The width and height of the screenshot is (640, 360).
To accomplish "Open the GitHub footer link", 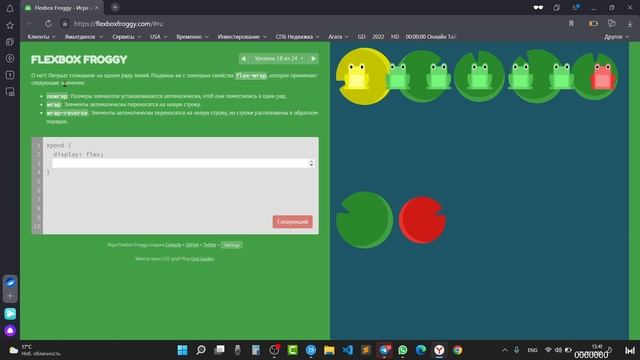I will click(192, 245).
